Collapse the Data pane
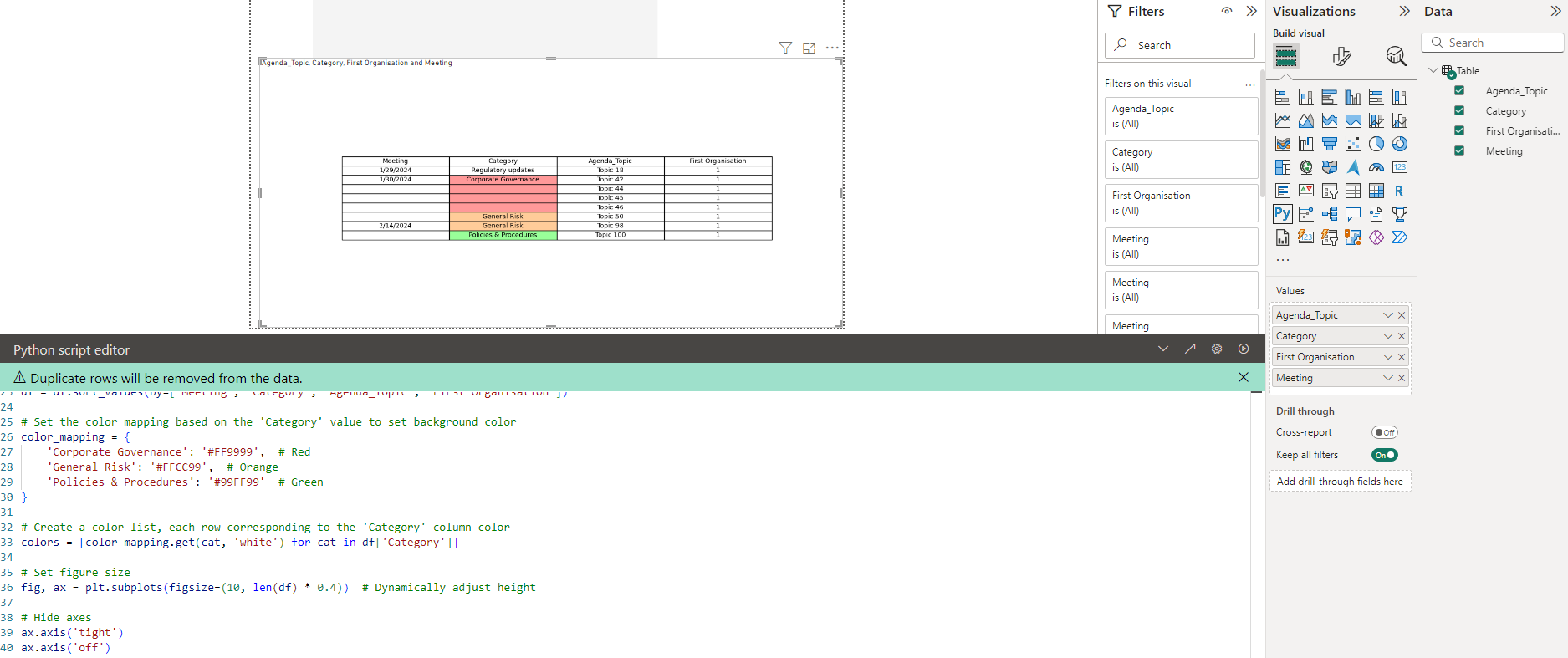 [1555, 11]
